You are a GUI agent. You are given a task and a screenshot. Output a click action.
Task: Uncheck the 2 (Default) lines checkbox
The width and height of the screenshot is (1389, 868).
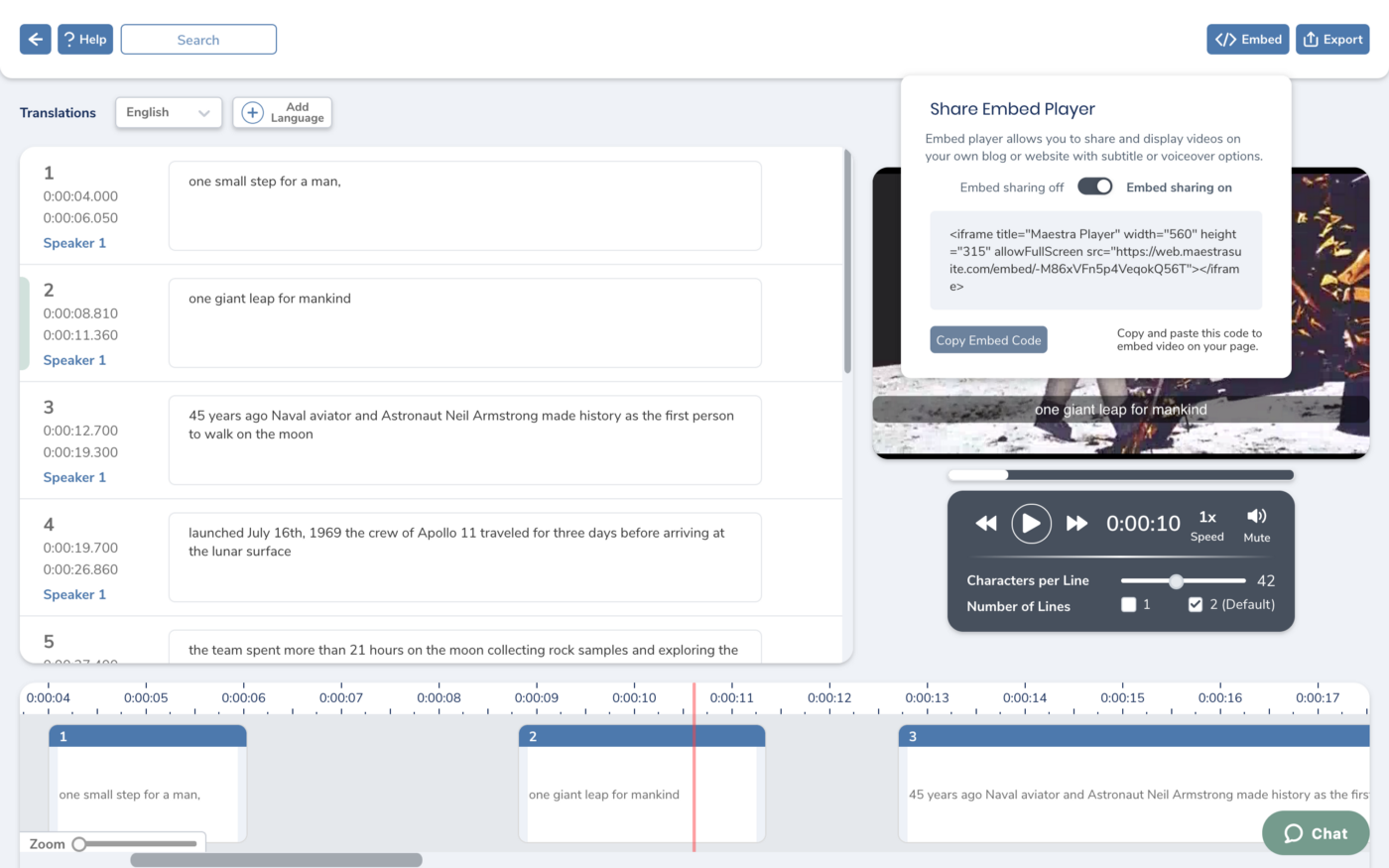tap(1196, 604)
